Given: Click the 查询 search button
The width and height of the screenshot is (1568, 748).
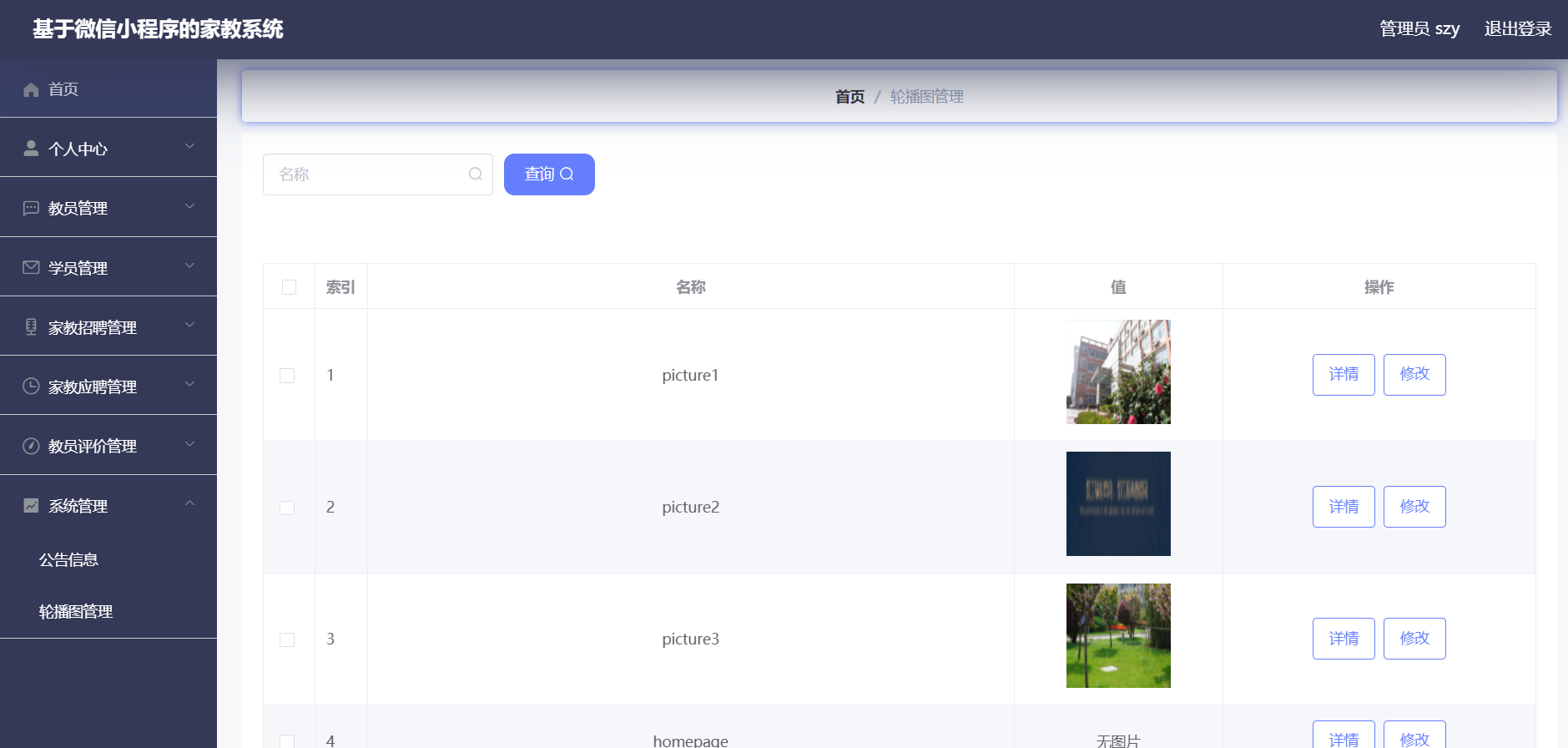Looking at the screenshot, I should [x=549, y=174].
